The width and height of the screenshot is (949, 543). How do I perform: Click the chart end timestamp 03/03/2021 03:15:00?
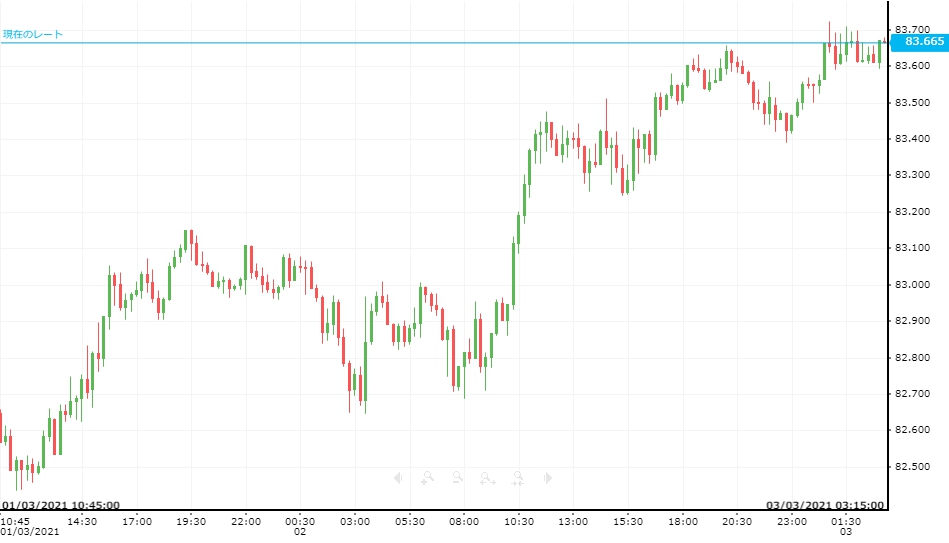click(x=824, y=505)
